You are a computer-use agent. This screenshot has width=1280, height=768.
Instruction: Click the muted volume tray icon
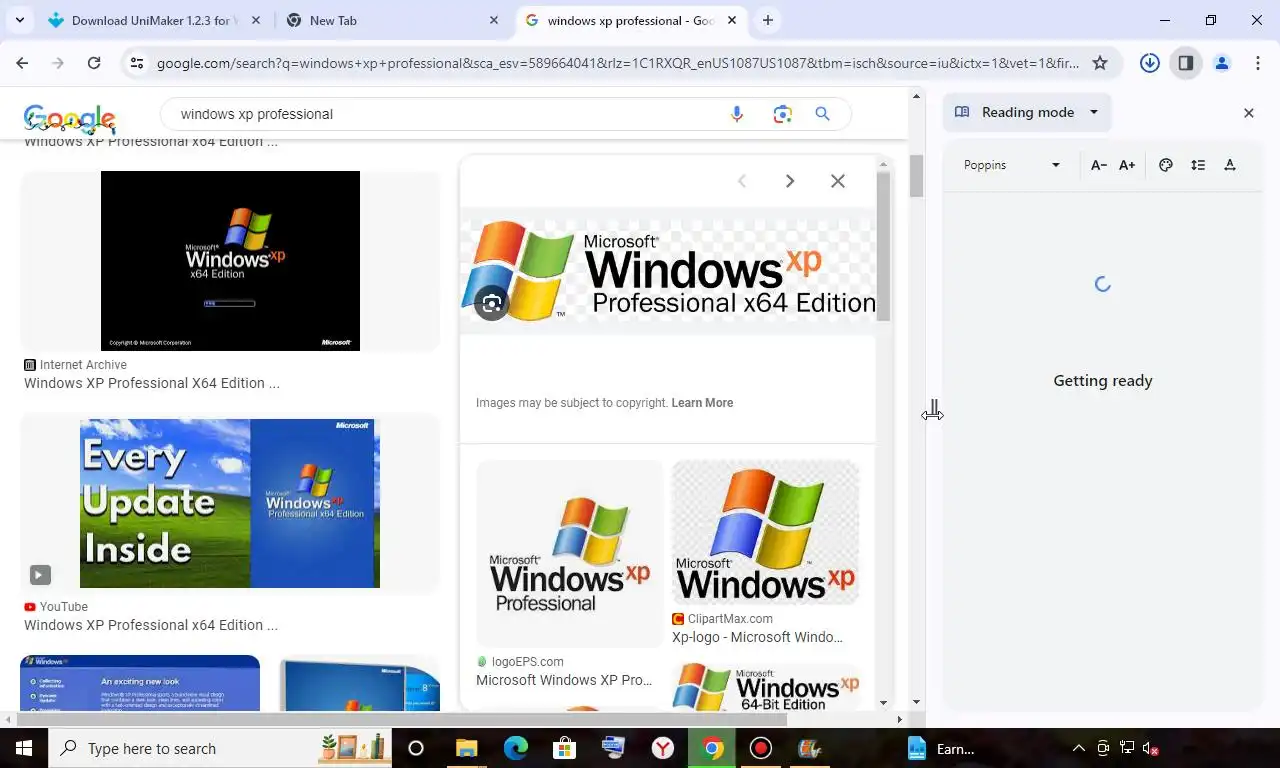point(1151,748)
